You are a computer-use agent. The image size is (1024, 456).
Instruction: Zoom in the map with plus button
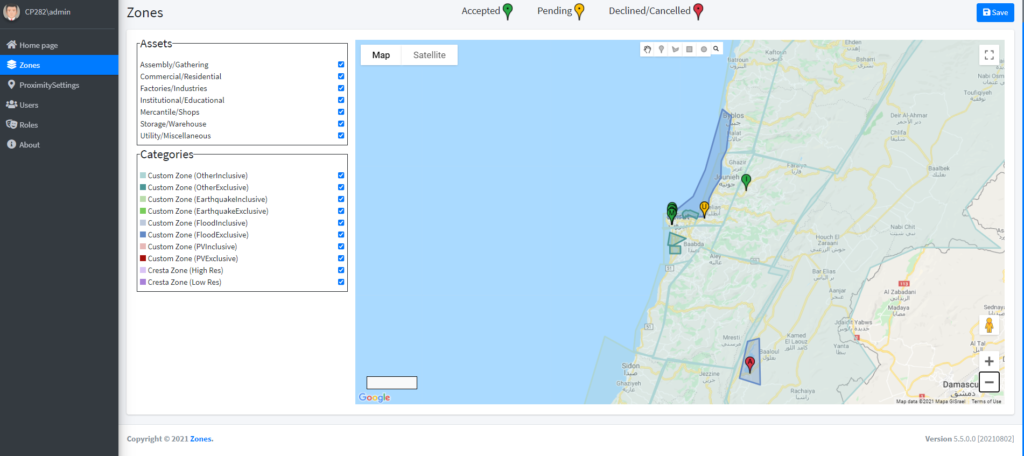(x=989, y=361)
